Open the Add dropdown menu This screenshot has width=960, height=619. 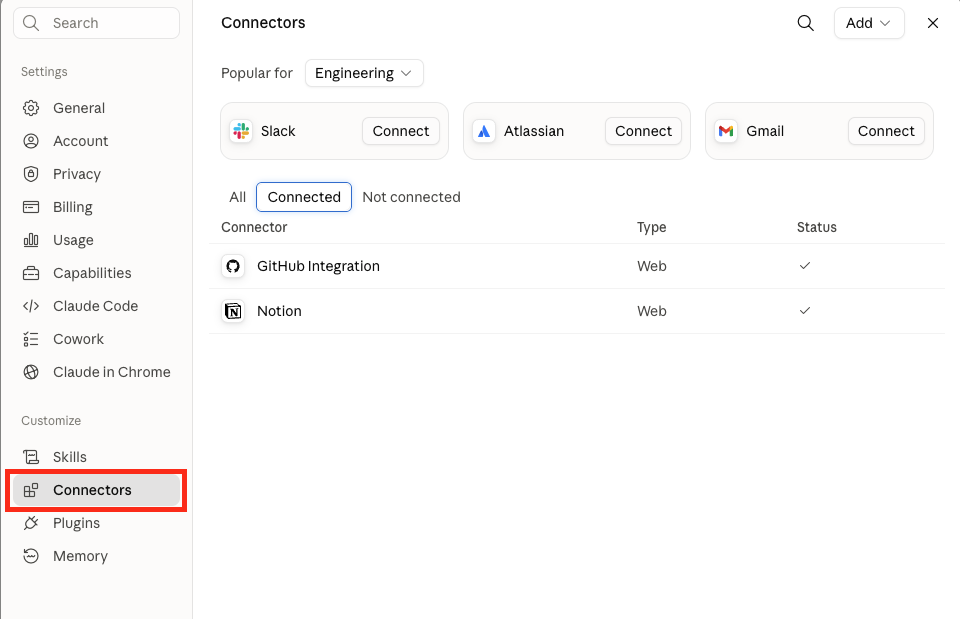click(x=868, y=23)
